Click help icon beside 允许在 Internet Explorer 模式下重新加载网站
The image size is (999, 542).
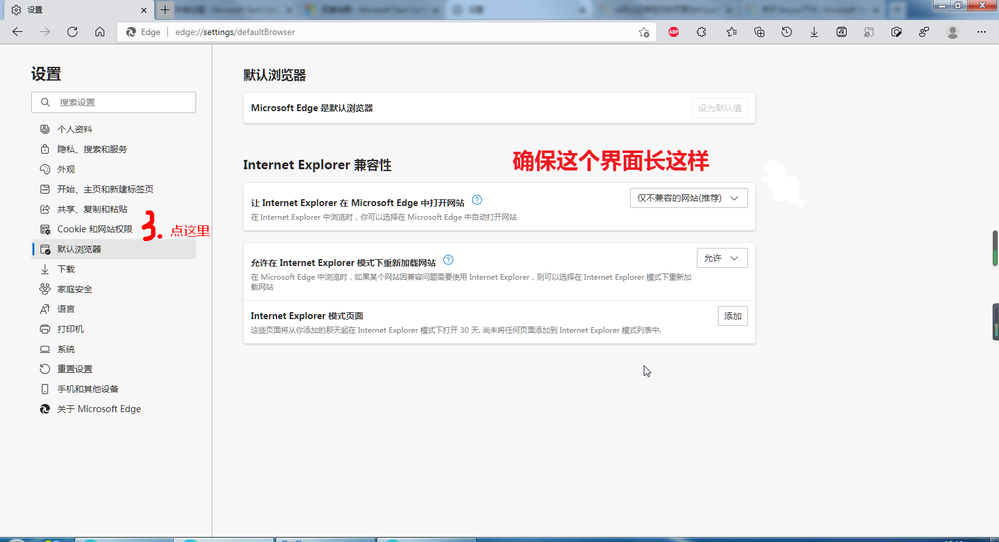(x=448, y=260)
